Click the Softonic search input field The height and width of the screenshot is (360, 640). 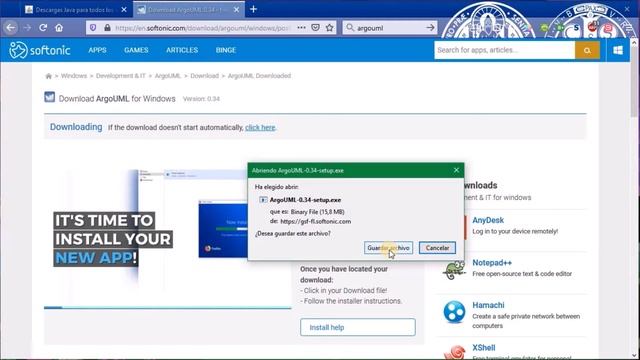(504, 50)
